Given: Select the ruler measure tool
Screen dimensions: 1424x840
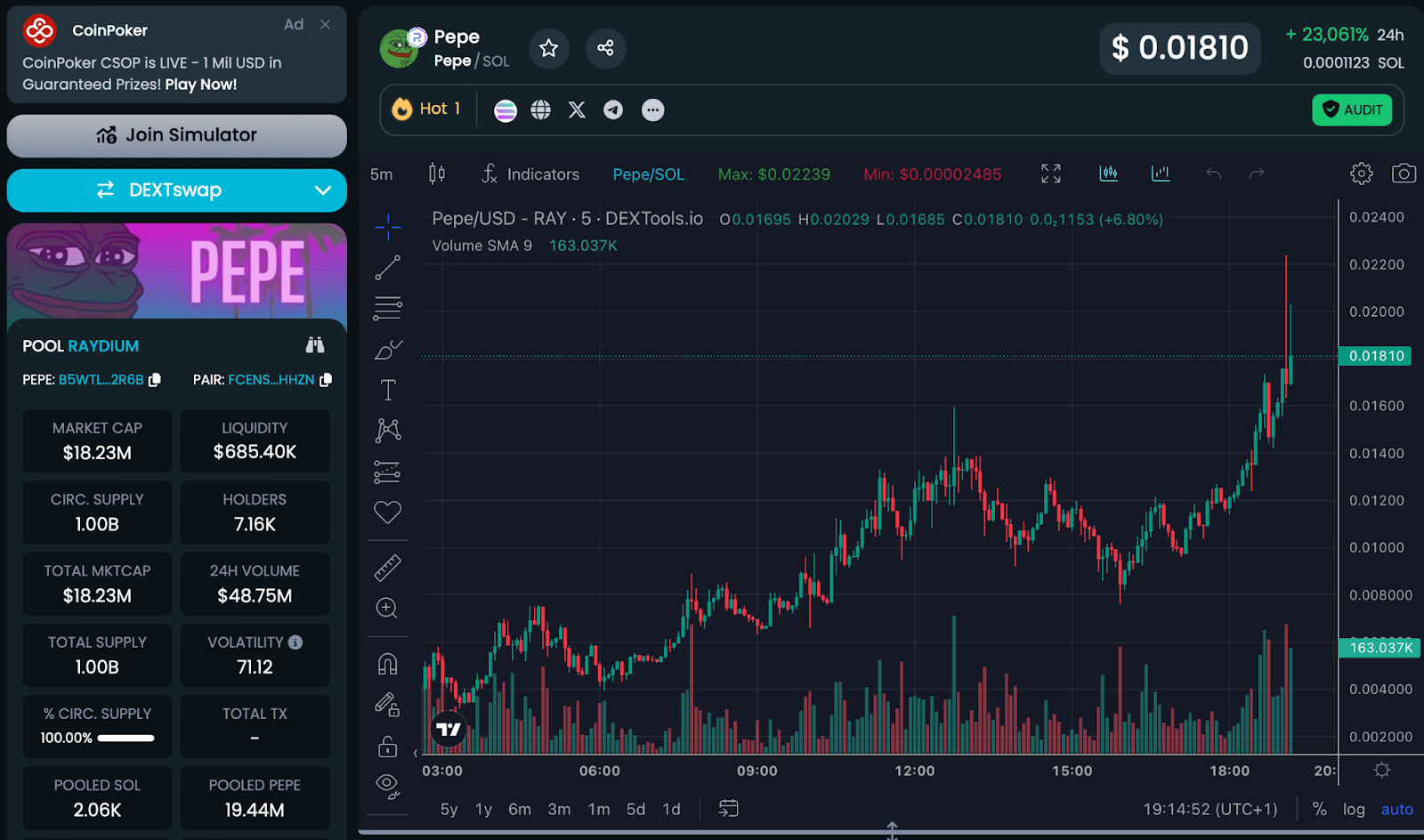Looking at the screenshot, I should 388,568.
